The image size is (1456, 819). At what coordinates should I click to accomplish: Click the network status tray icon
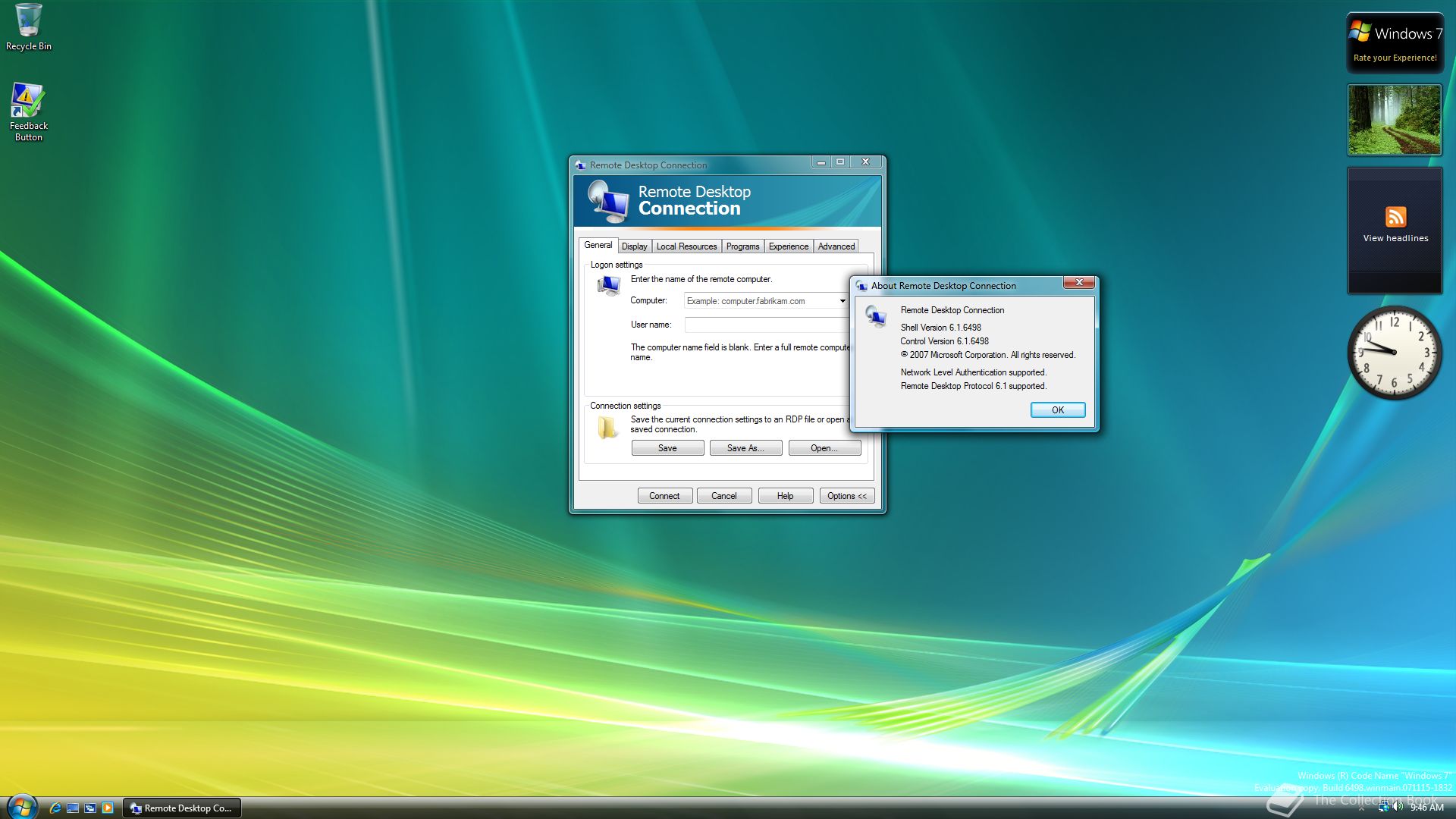[1383, 807]
